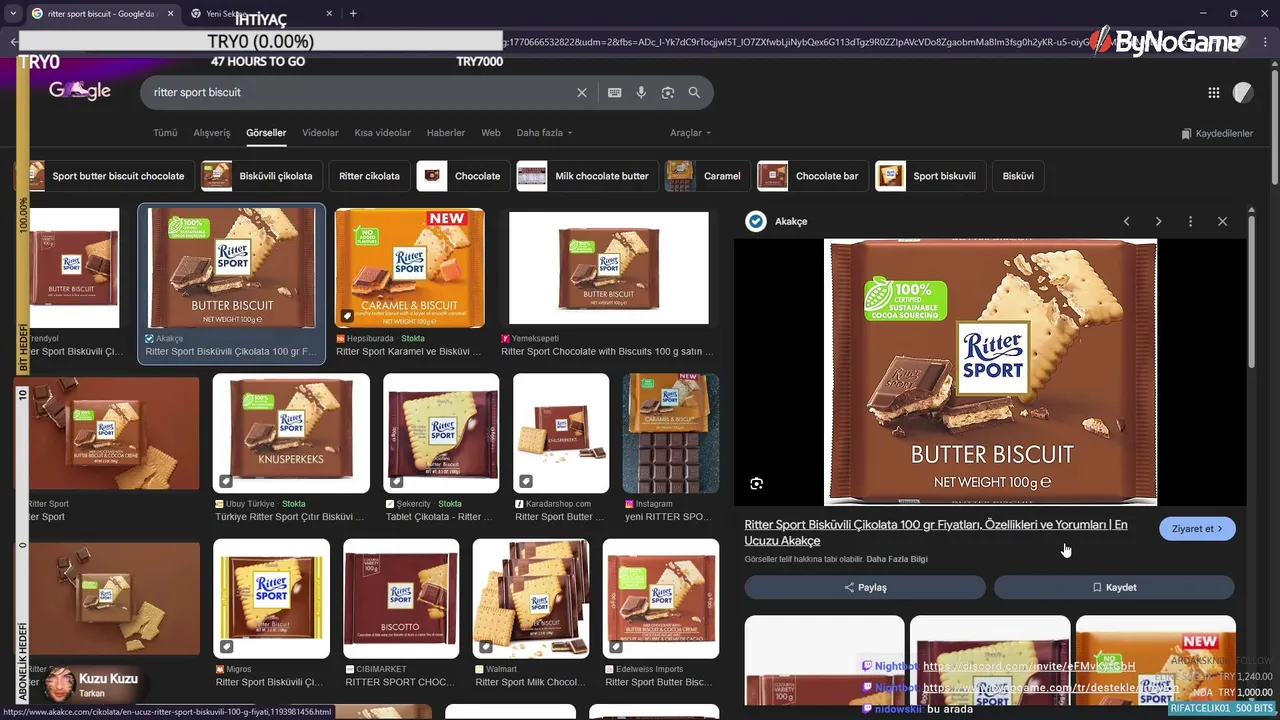Select the Görseller tab
This screenshot has width=1280, height=720.
pos(266,133)
